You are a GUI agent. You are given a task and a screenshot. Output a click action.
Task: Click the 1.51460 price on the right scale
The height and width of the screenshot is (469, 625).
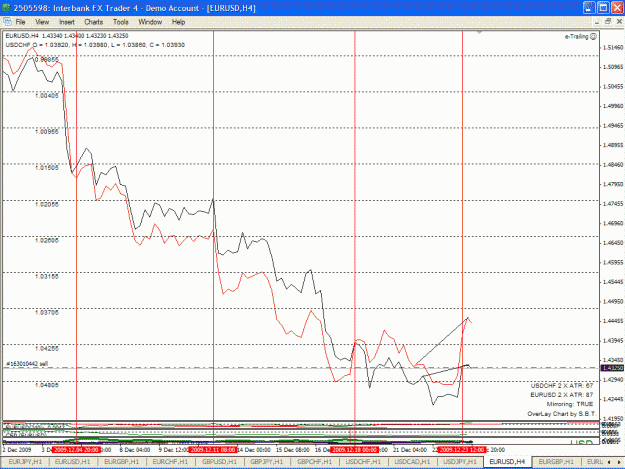point(613,47)
